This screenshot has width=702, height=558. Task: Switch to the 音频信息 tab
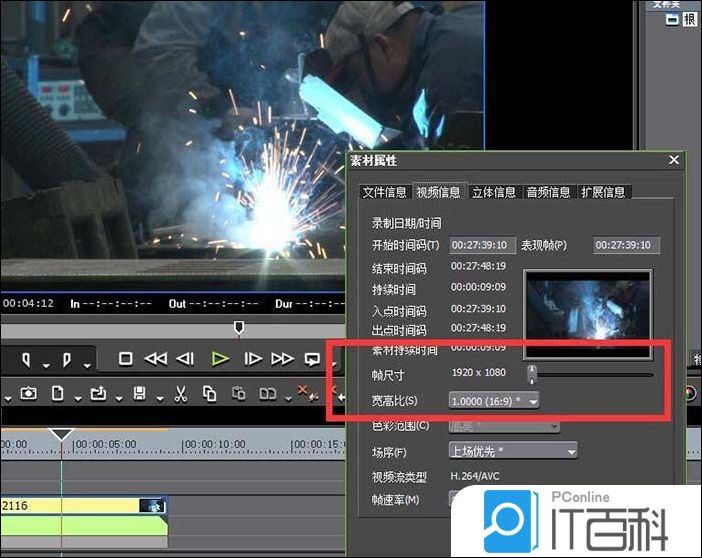click(x=548, y=192)
